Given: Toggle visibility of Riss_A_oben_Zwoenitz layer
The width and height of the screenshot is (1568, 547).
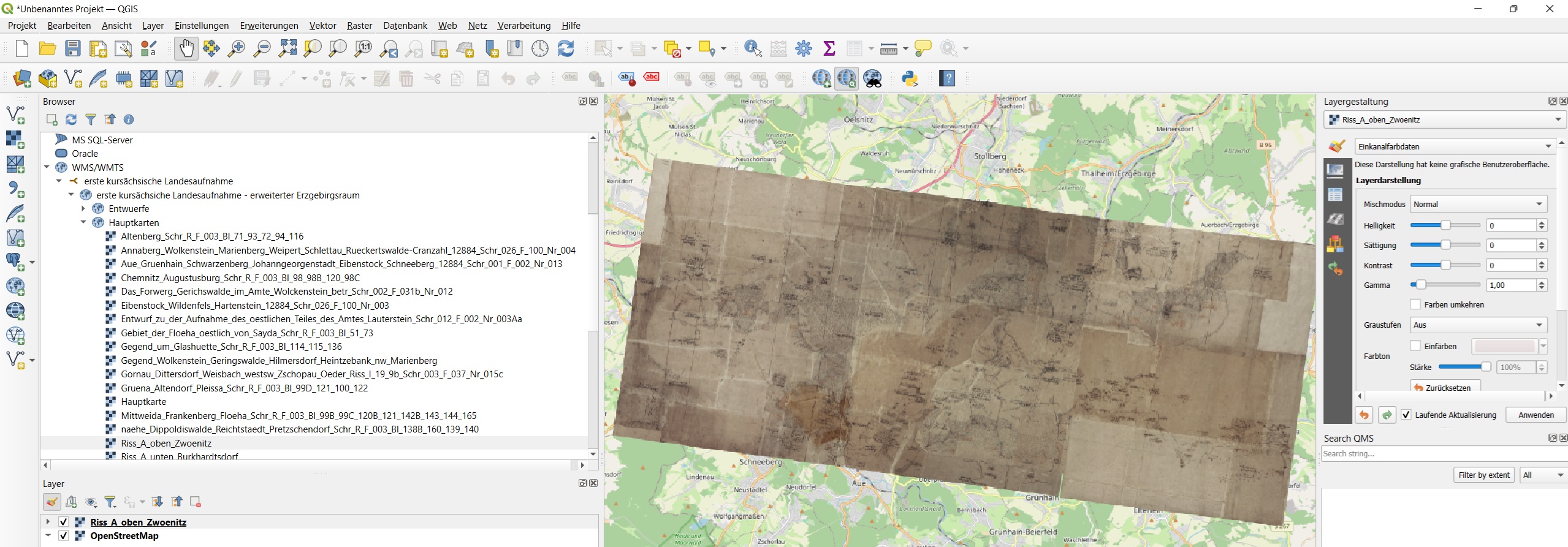Looking at the screenshot, I should 63,522.
